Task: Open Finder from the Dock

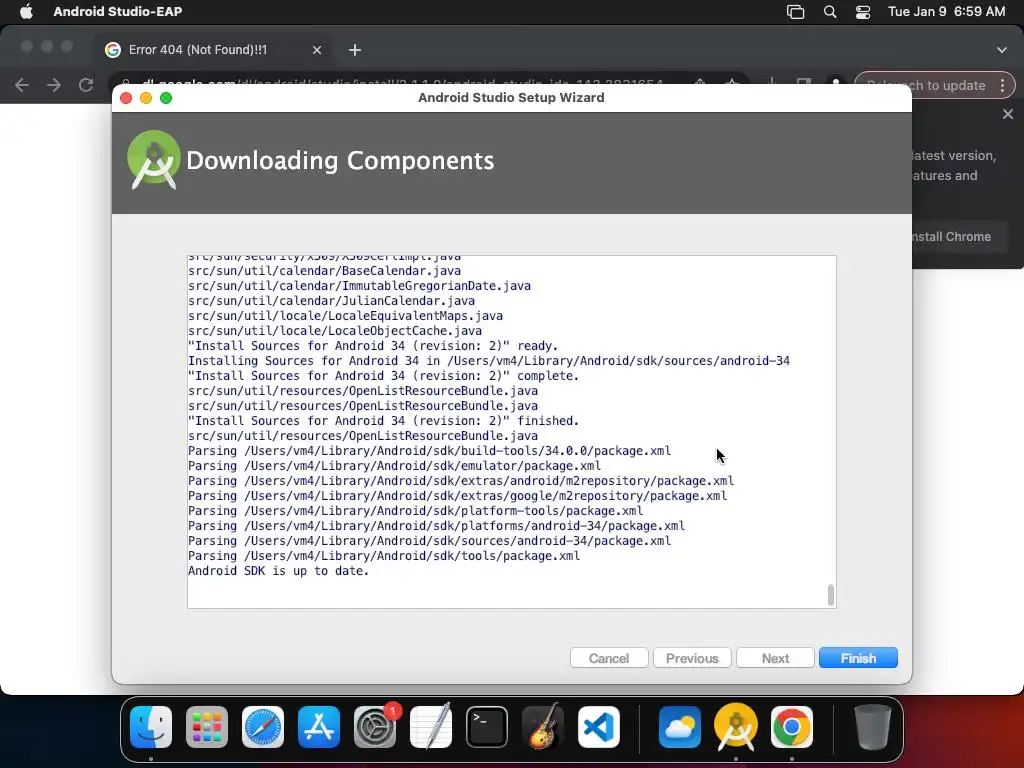Action: [151, 727]
